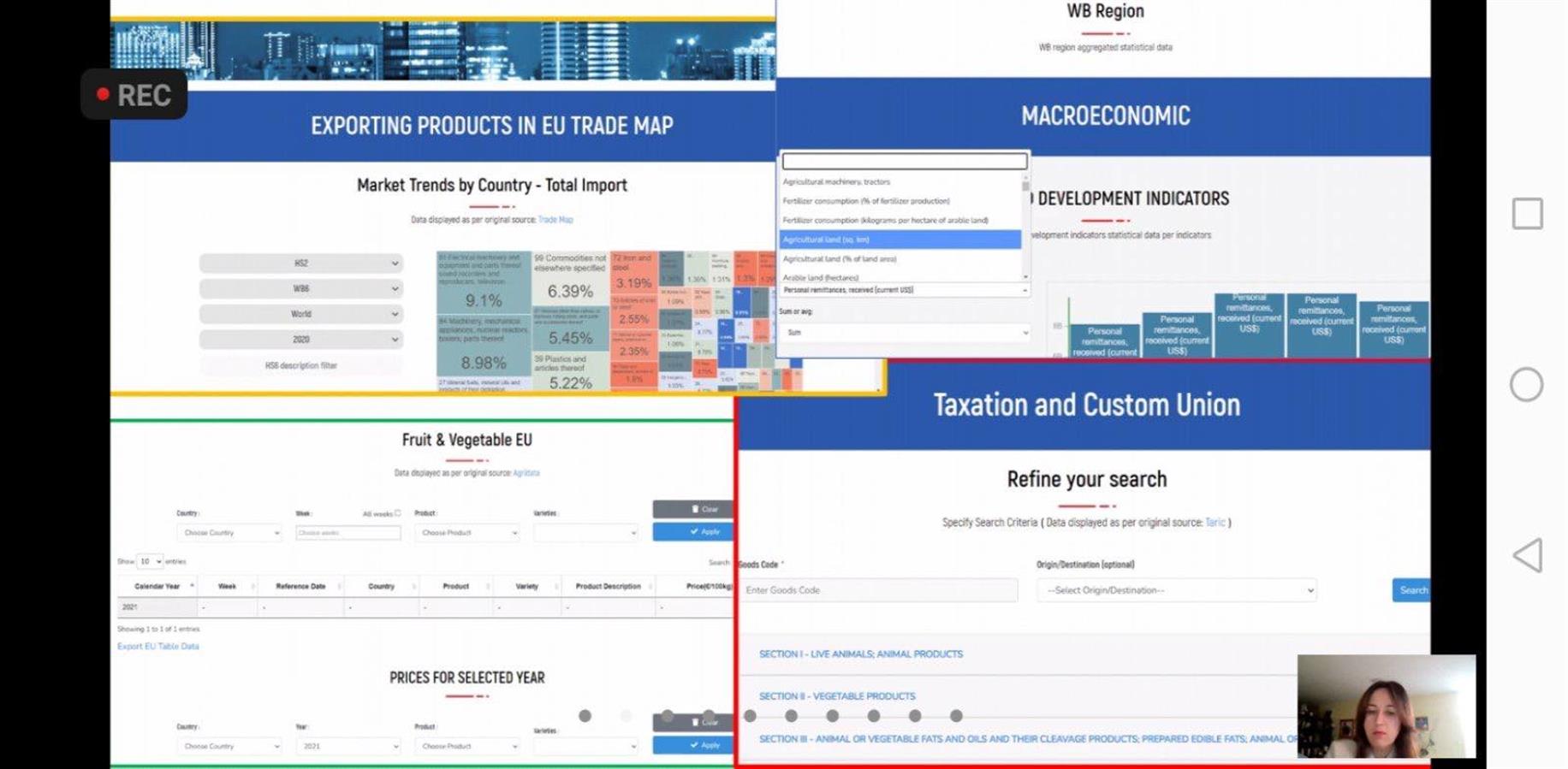
Task: Click the 5.45% treemap tile
Action: click(x=570, y=328)
